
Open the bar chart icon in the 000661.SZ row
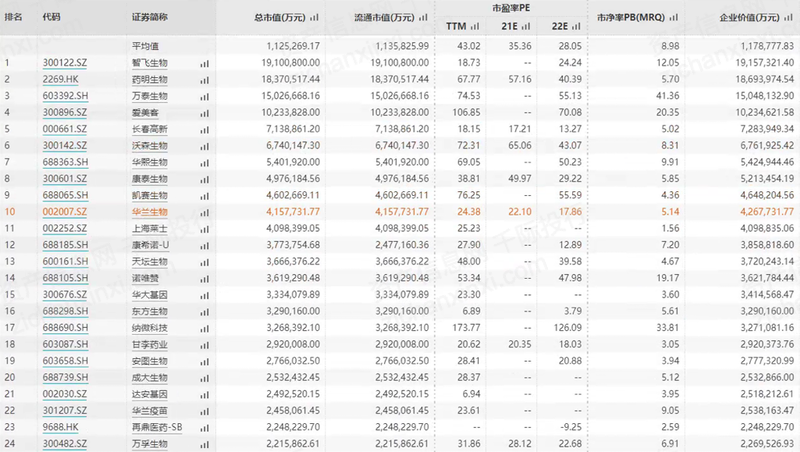[x=205, y=130]
